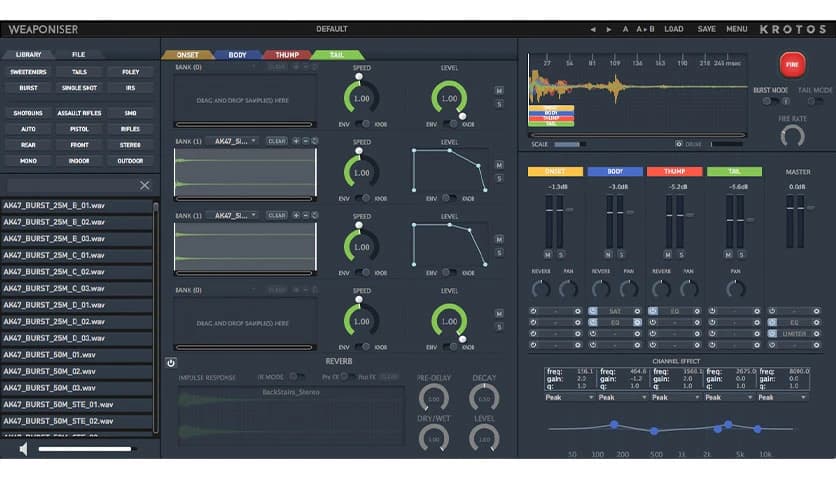
Task: Toggle the Burst Mode switch
Action: pos(770,101)
